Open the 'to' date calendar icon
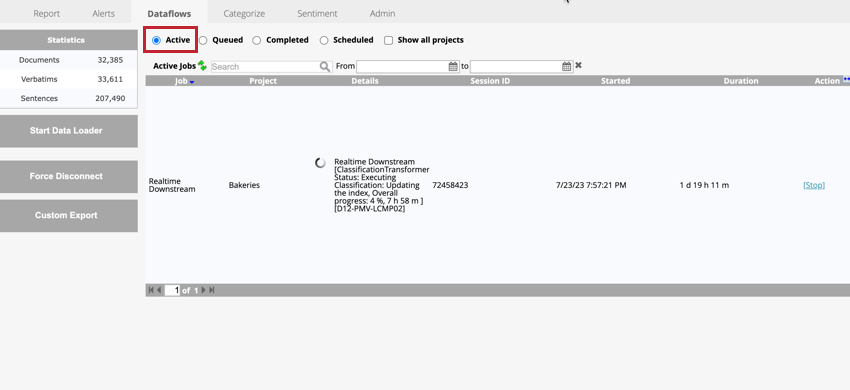Image resolution: width=850 pixels, height=390 pixels. point(566,67)
